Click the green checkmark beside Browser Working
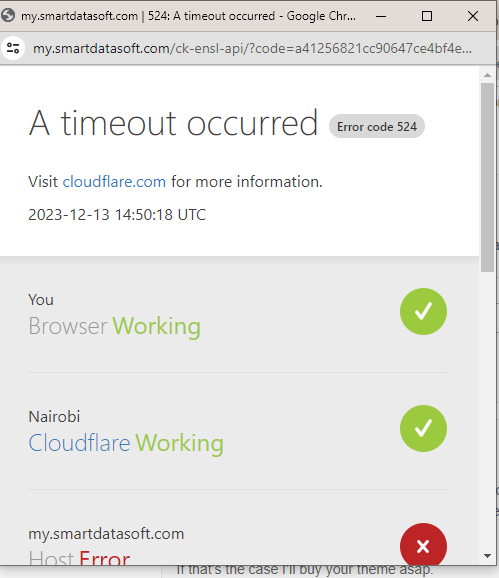 (423, 311)
